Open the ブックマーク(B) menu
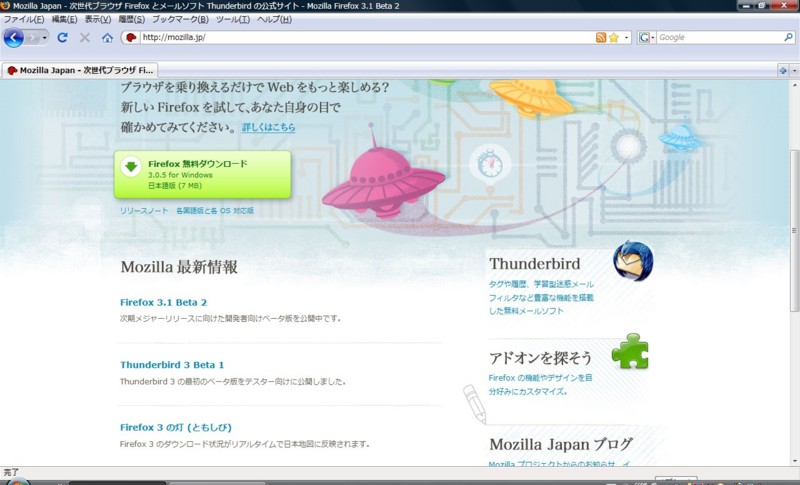The height and width of the screenshot is (485, 800). click(180, 19)
